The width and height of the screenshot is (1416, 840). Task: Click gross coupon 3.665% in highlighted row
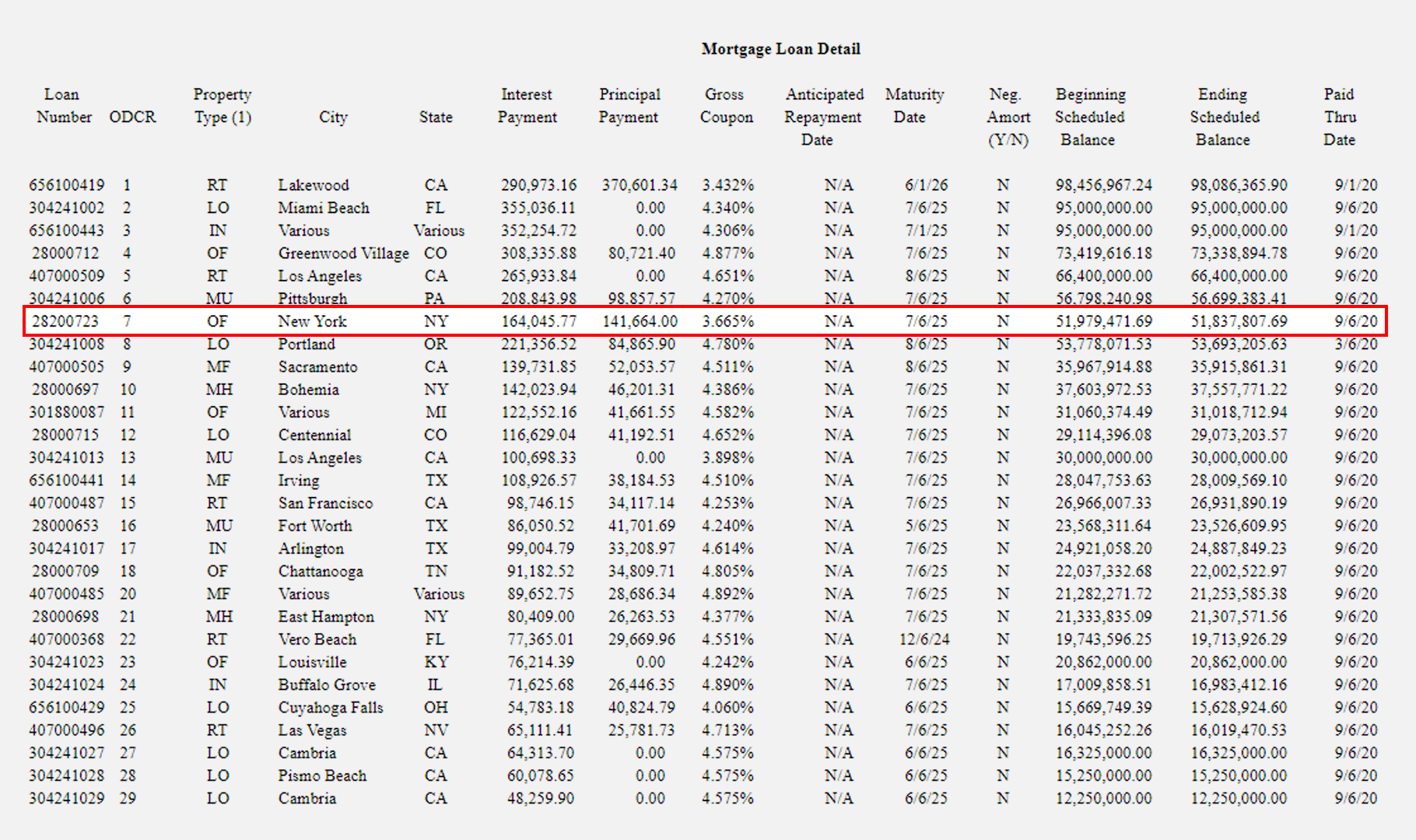[727, 321]
